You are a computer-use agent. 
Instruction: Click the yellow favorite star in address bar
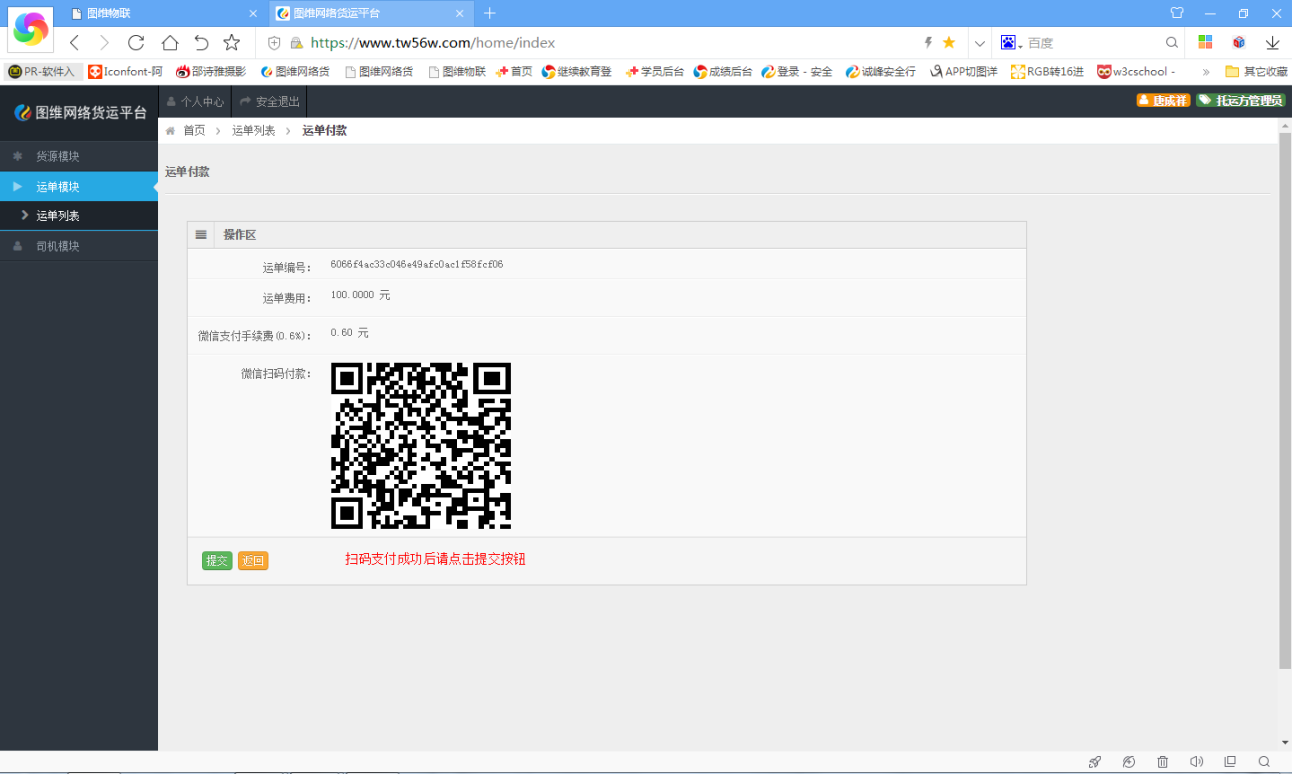tap(949, 43)
